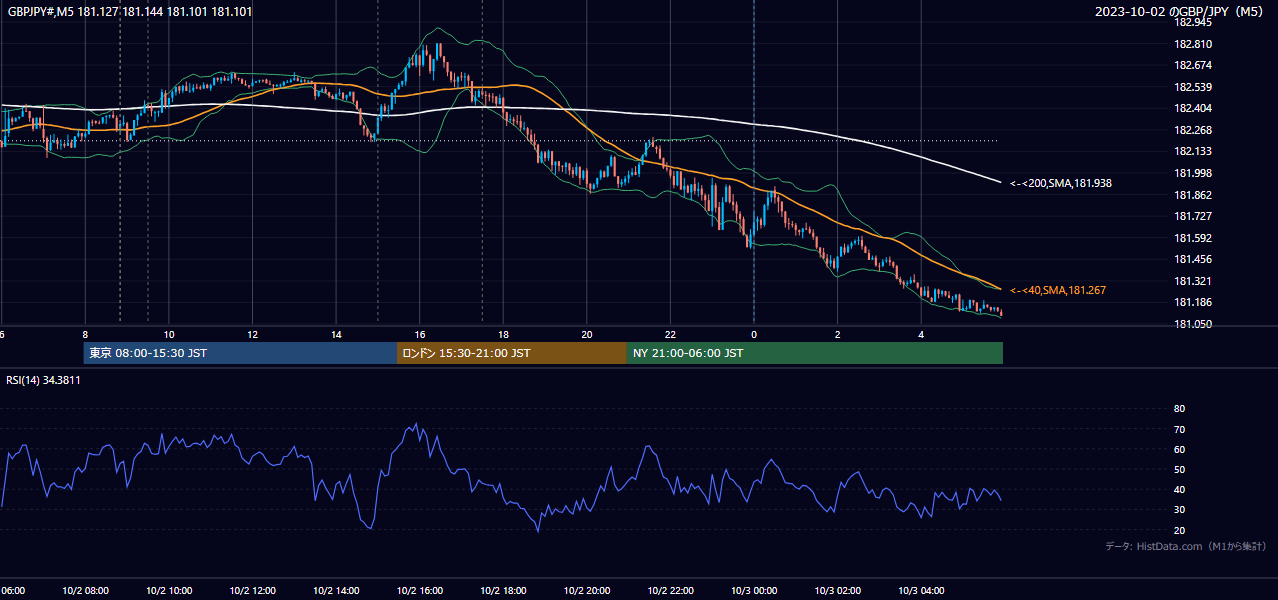Click the hour 10 tick under the price chart
The width and height of the screenshot is (1278, 600).
tap(169, 334)
